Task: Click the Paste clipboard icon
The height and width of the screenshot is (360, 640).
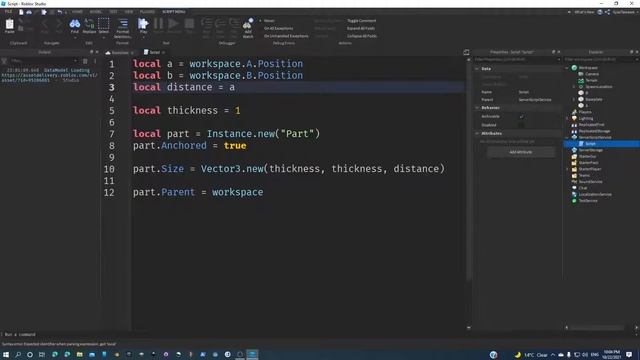Action: [x=9, y=25]
